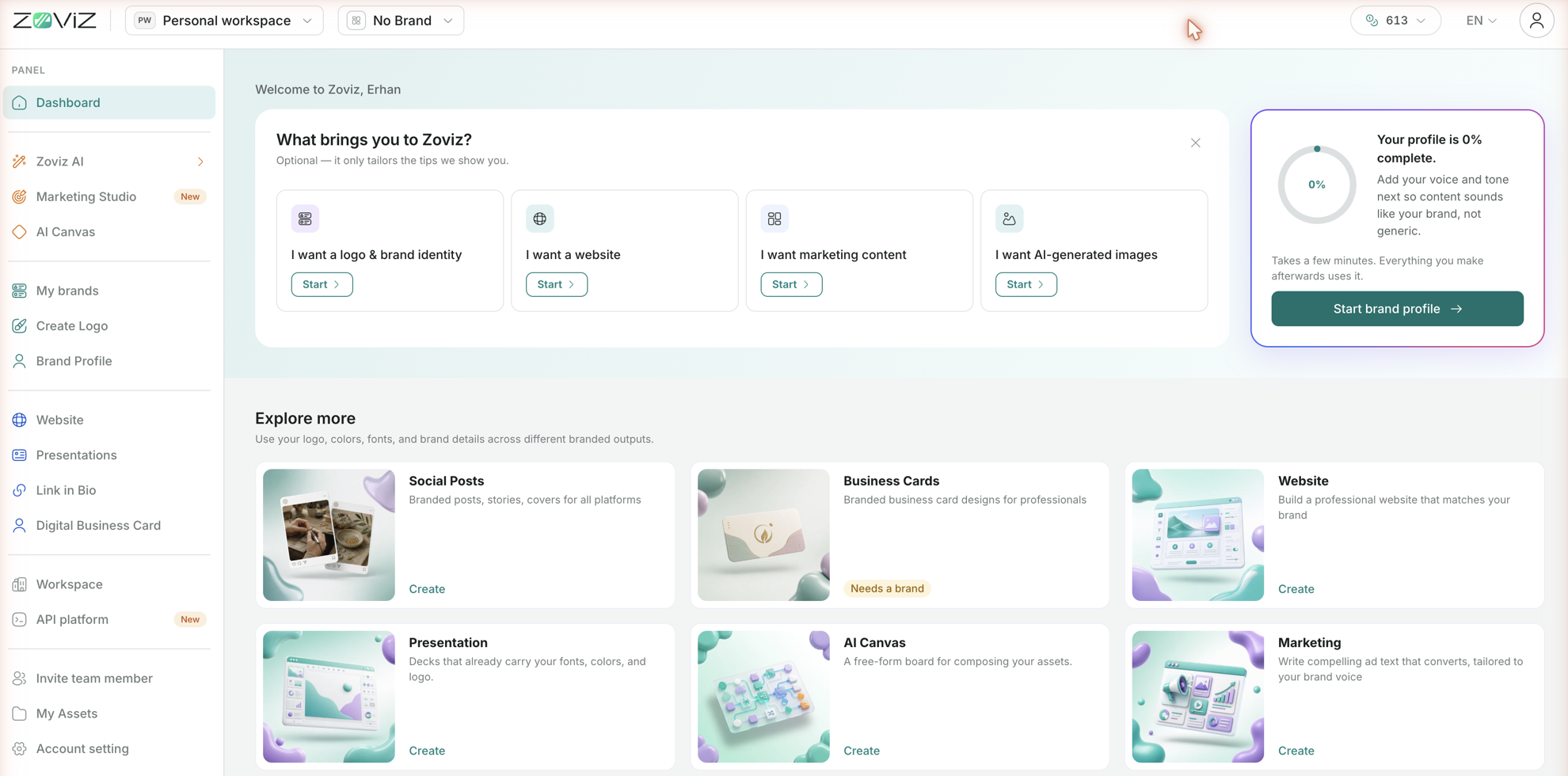Click the credits coin icon beside 613

click(x=1372, y=21)
